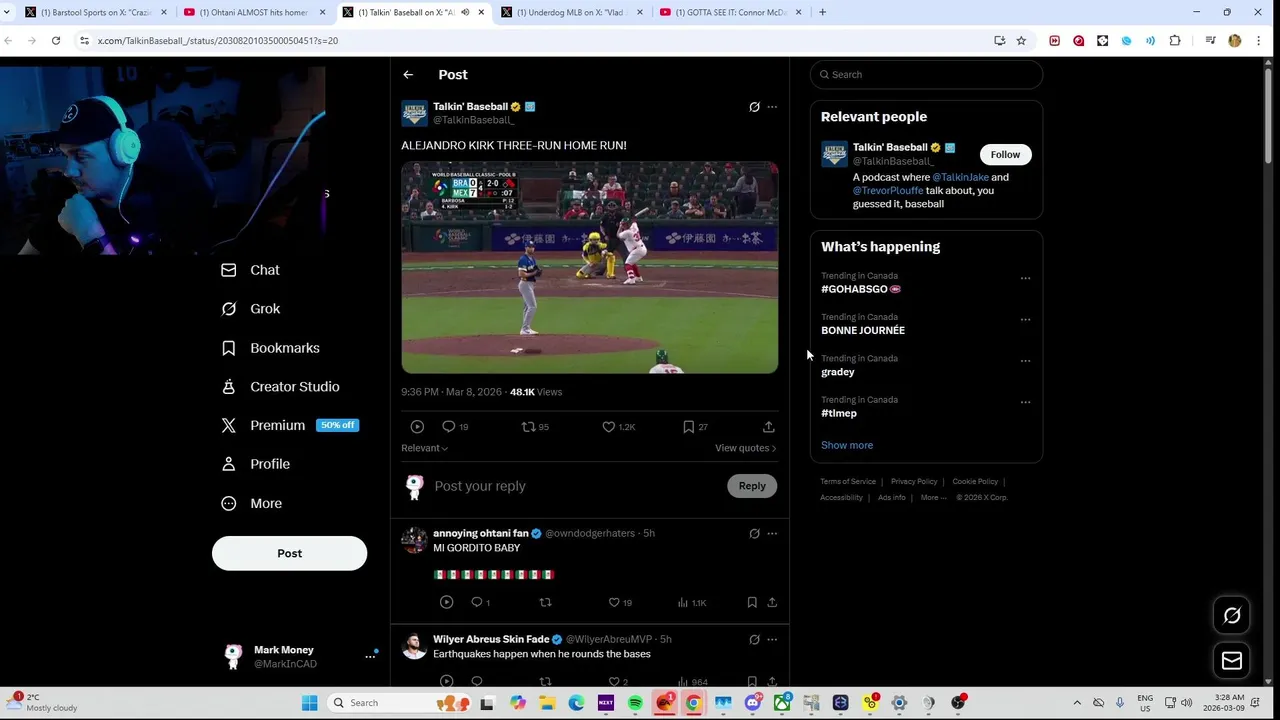Open the taskbar volume control
Screen dimensions: 1280x720
point(1187,703)
